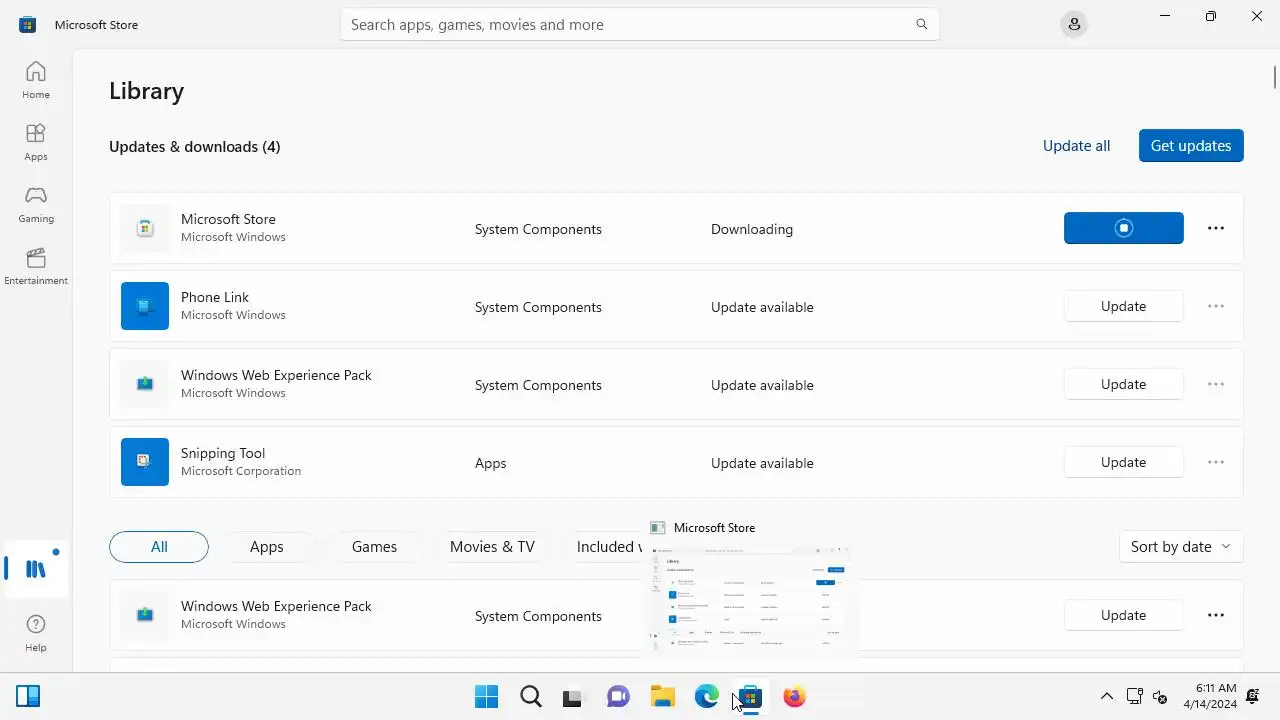
Task: Open File Explorer from taskbar
Action: click(x=662, y=697)
